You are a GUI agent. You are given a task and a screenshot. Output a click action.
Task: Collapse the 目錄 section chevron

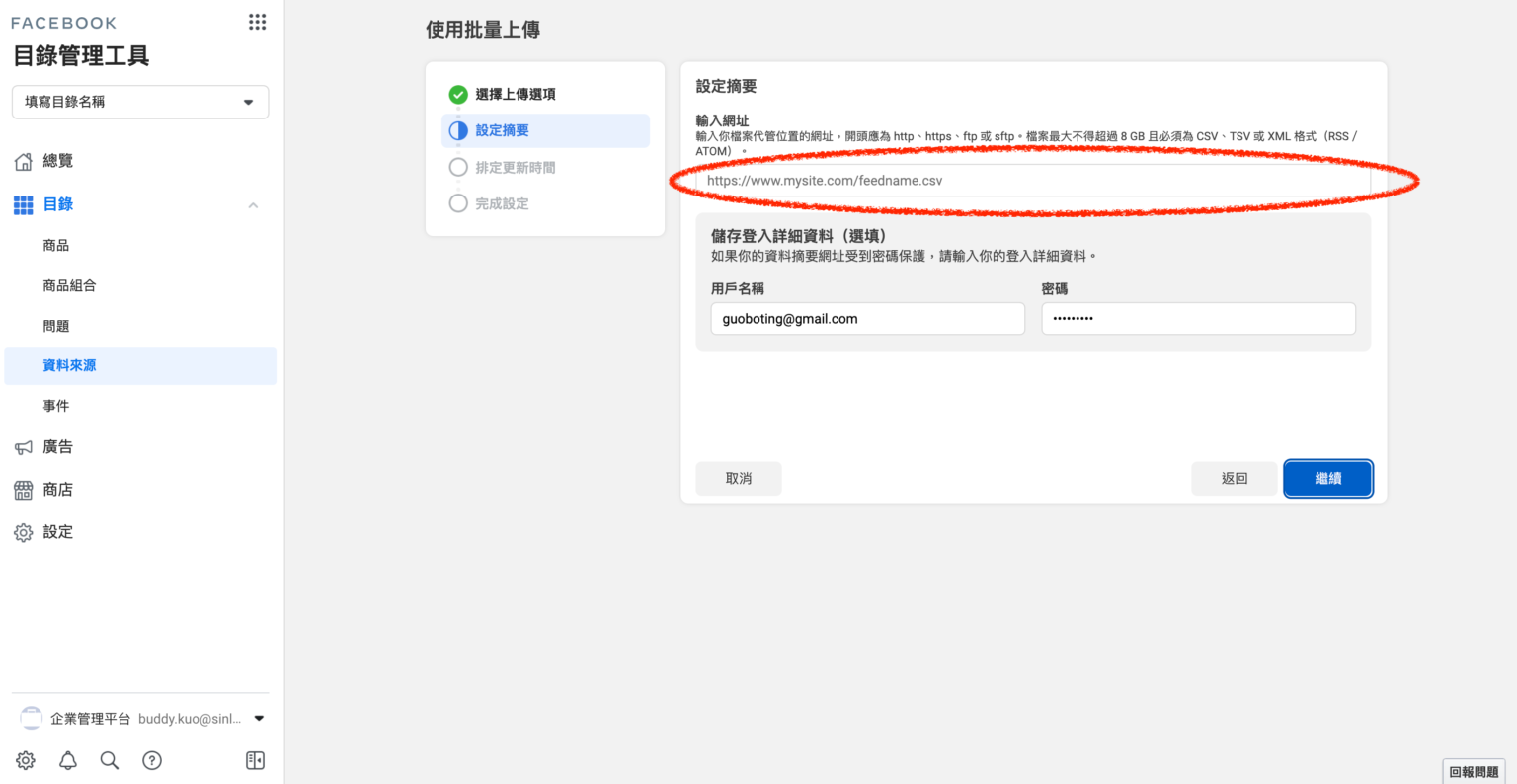(x=253, y=204)
